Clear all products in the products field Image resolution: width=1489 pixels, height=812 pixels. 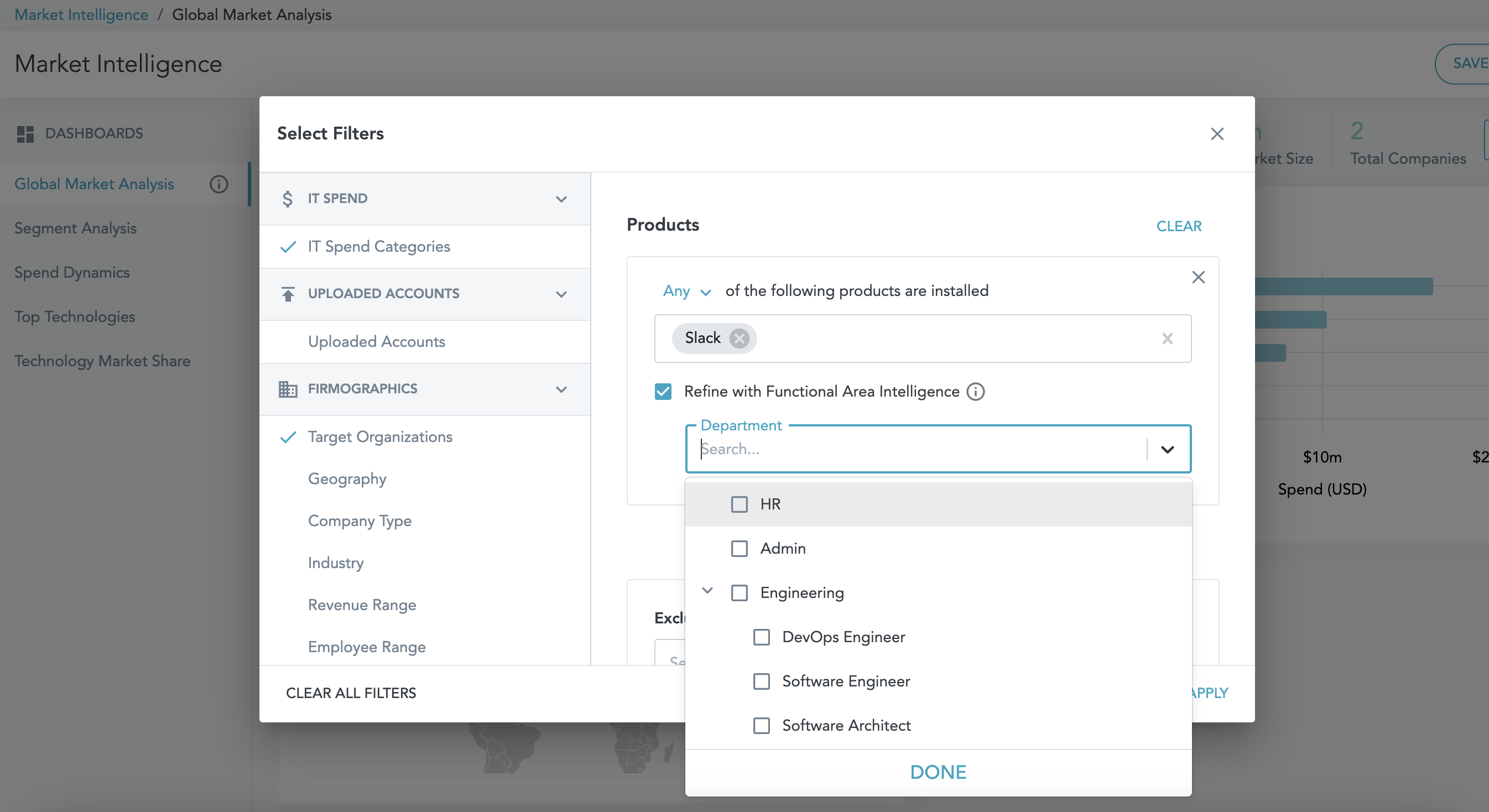[1167, 338]
